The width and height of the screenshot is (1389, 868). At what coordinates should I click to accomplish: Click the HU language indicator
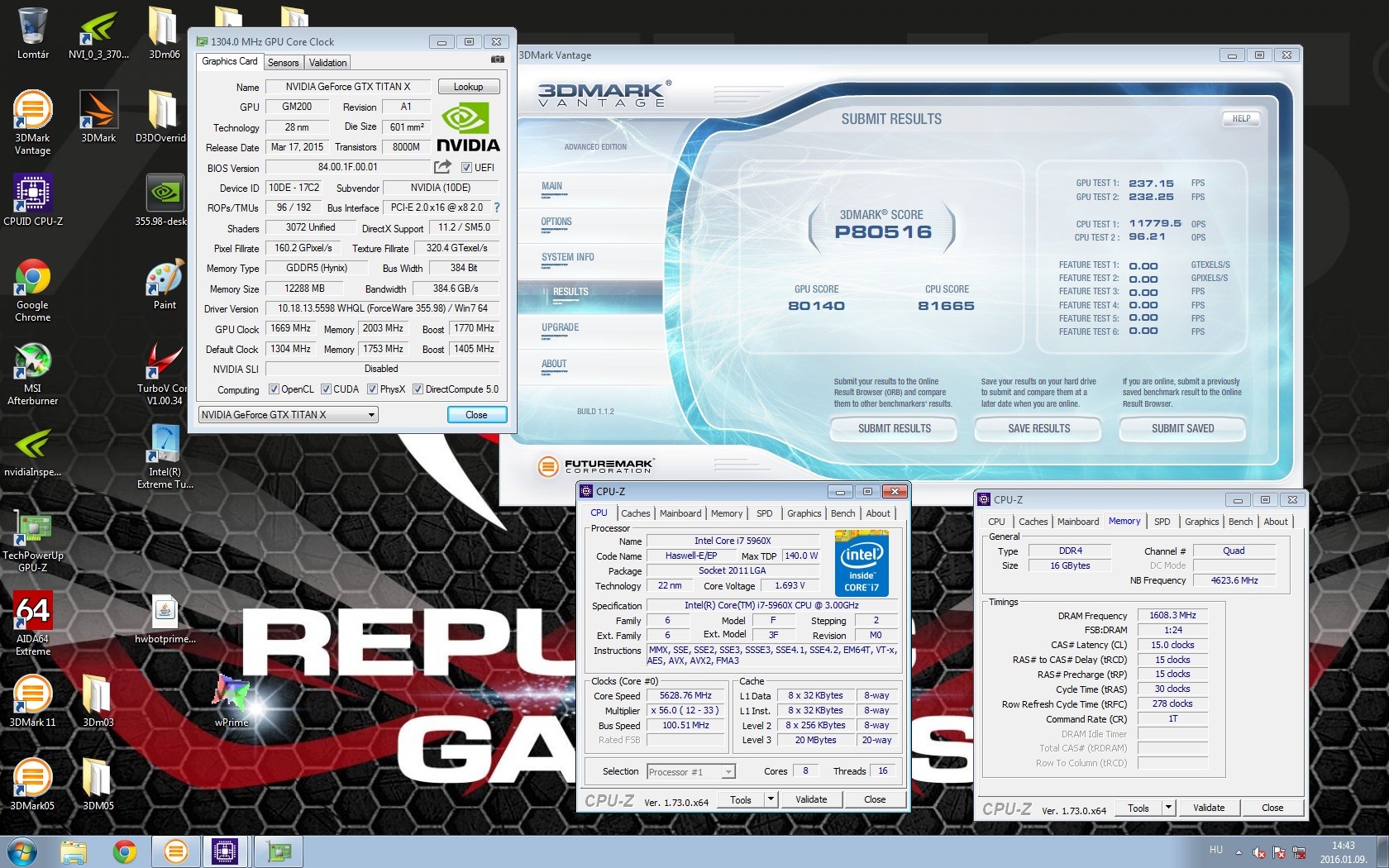1215,850
